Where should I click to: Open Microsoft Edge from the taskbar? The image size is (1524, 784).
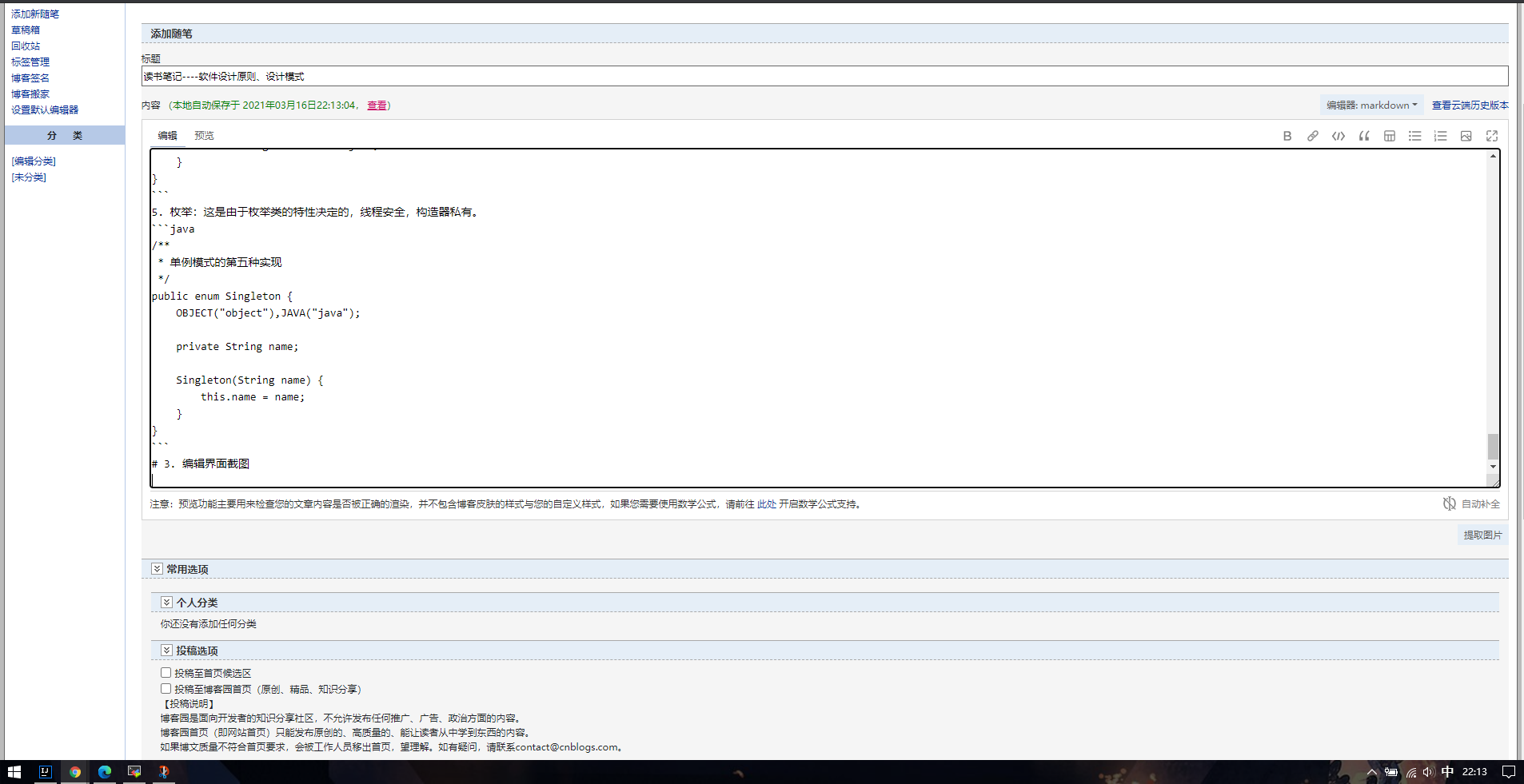[104, 772]
